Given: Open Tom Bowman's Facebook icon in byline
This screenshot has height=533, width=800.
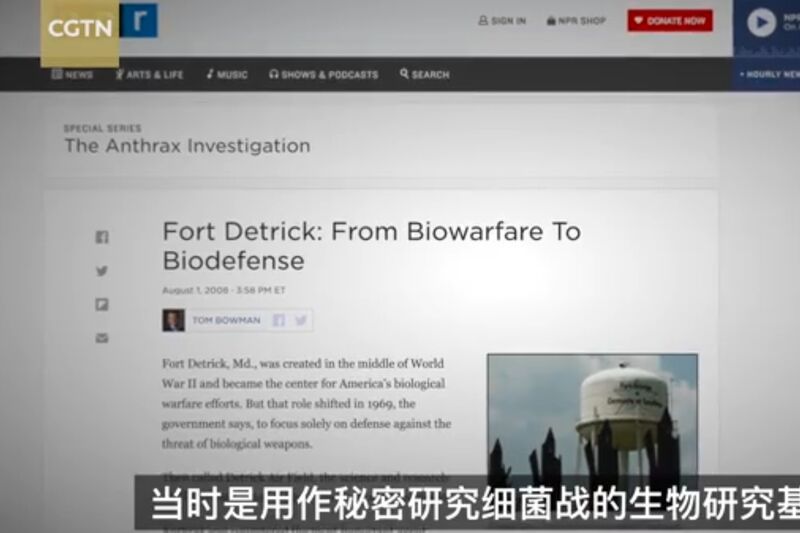Looking at the screenshot, I should point(279,320).
